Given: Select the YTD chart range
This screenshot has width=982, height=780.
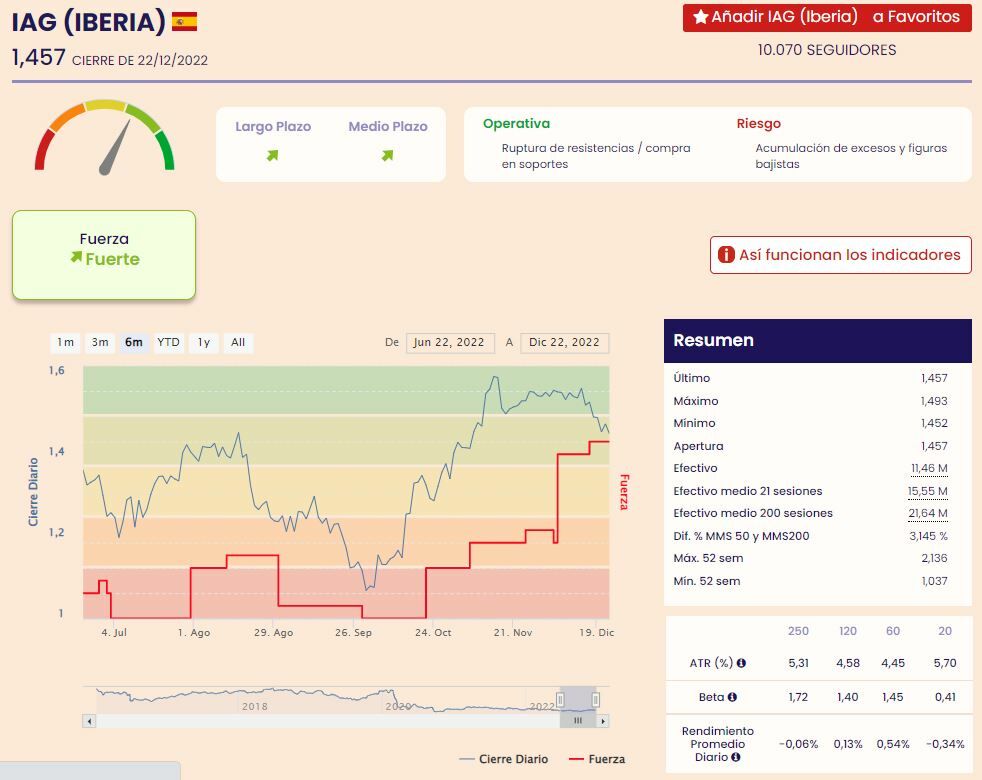Looking at the screenshot, I should click(x=168, y=343).
